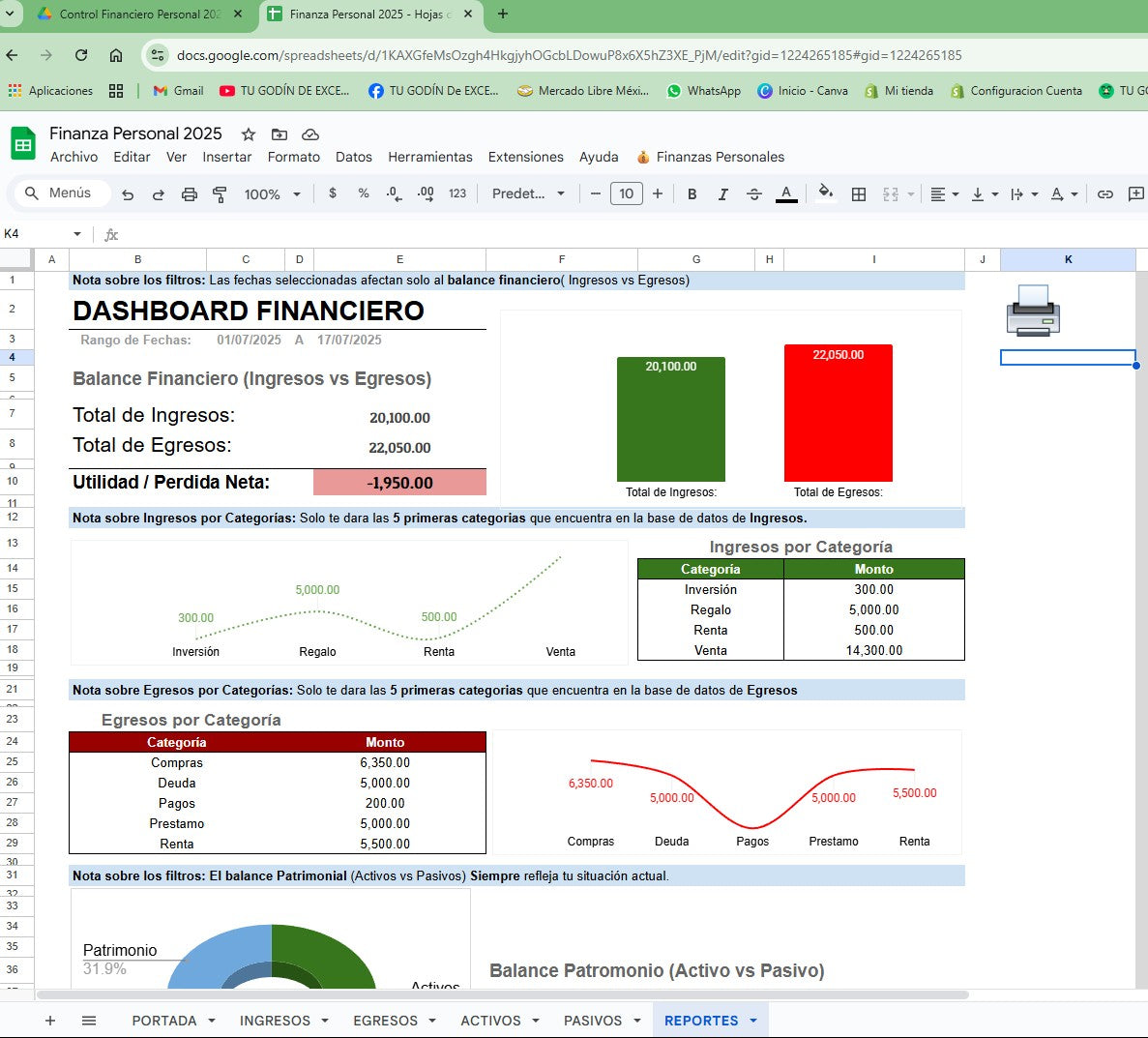Viewport: 1148px width, 1038px height.
Task: Select column K header
Action: pyautogui.click(x=1068, y=259)
